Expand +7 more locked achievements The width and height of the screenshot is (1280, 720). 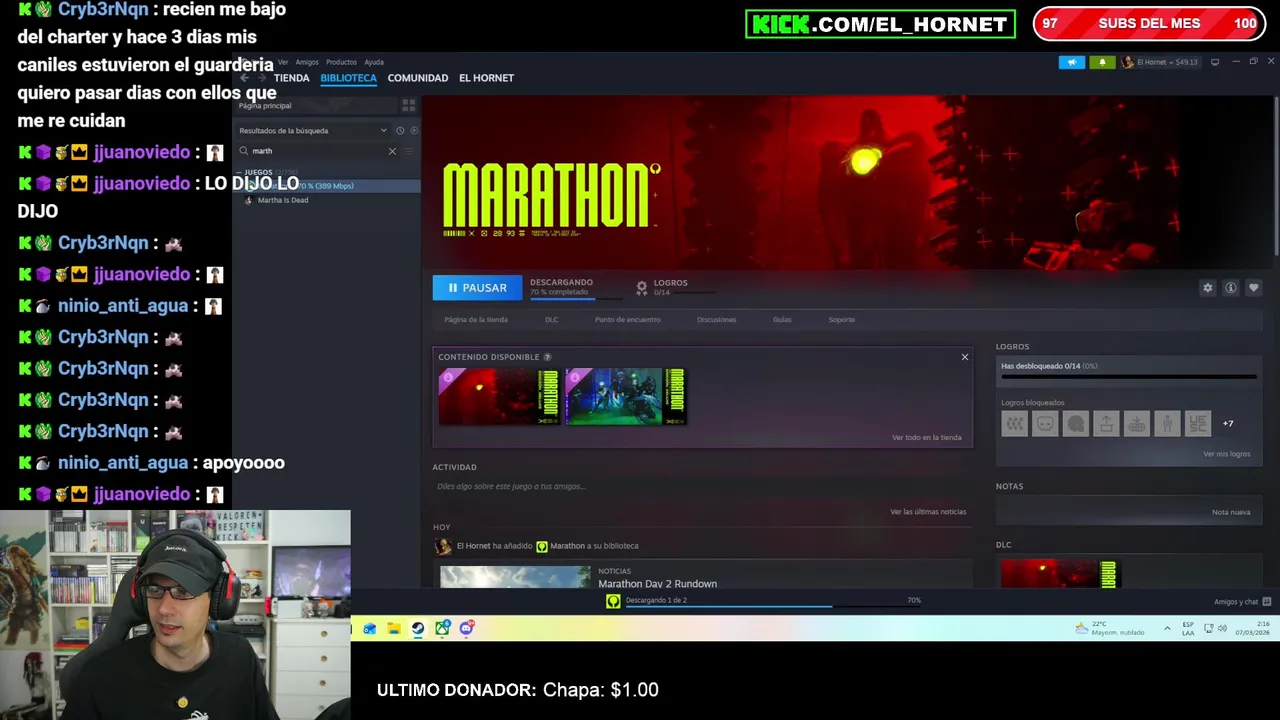click(1228, 424)
